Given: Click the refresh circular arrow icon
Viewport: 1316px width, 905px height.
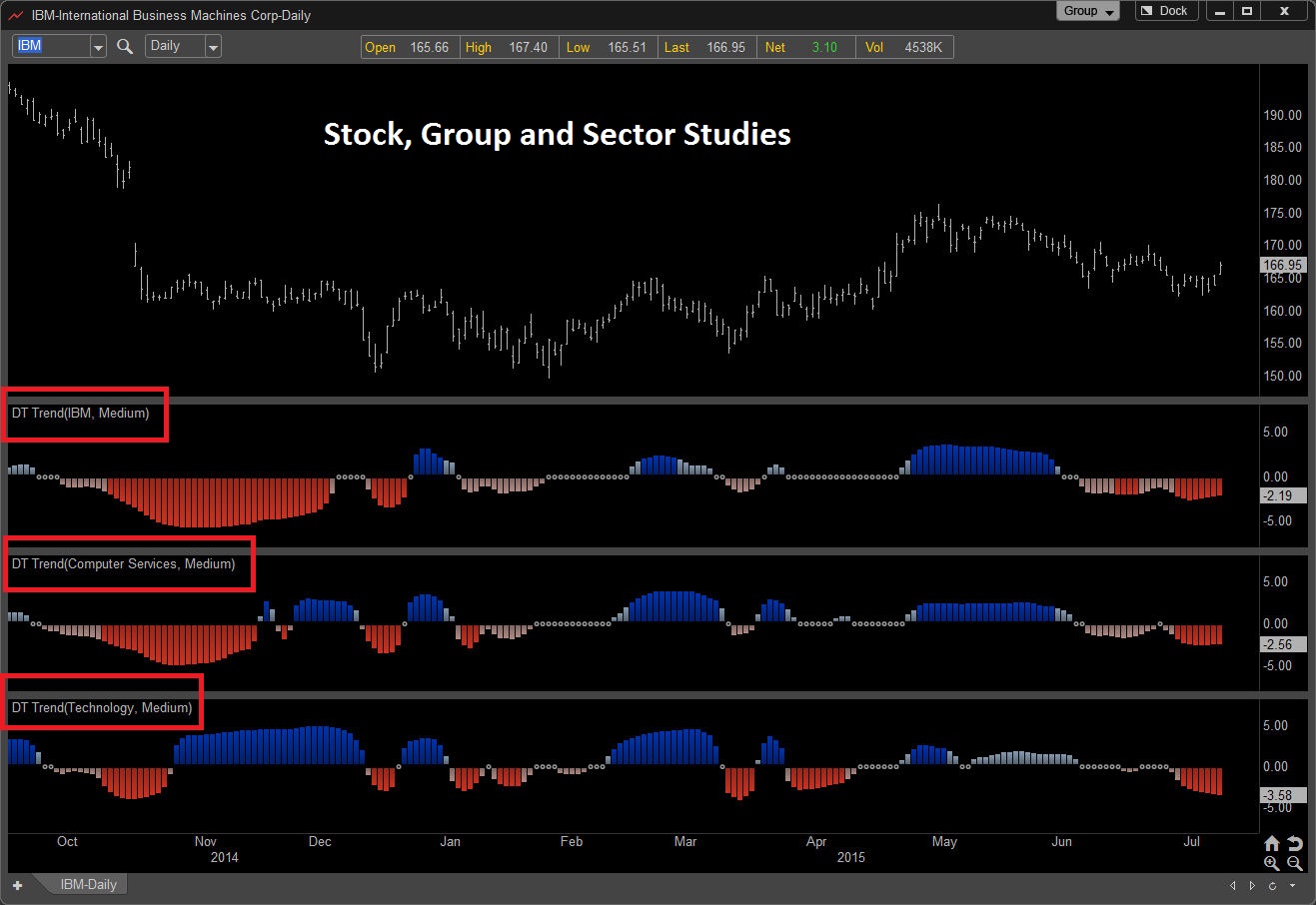Looking at the screenshot, I should click(x=1272, y=885).
